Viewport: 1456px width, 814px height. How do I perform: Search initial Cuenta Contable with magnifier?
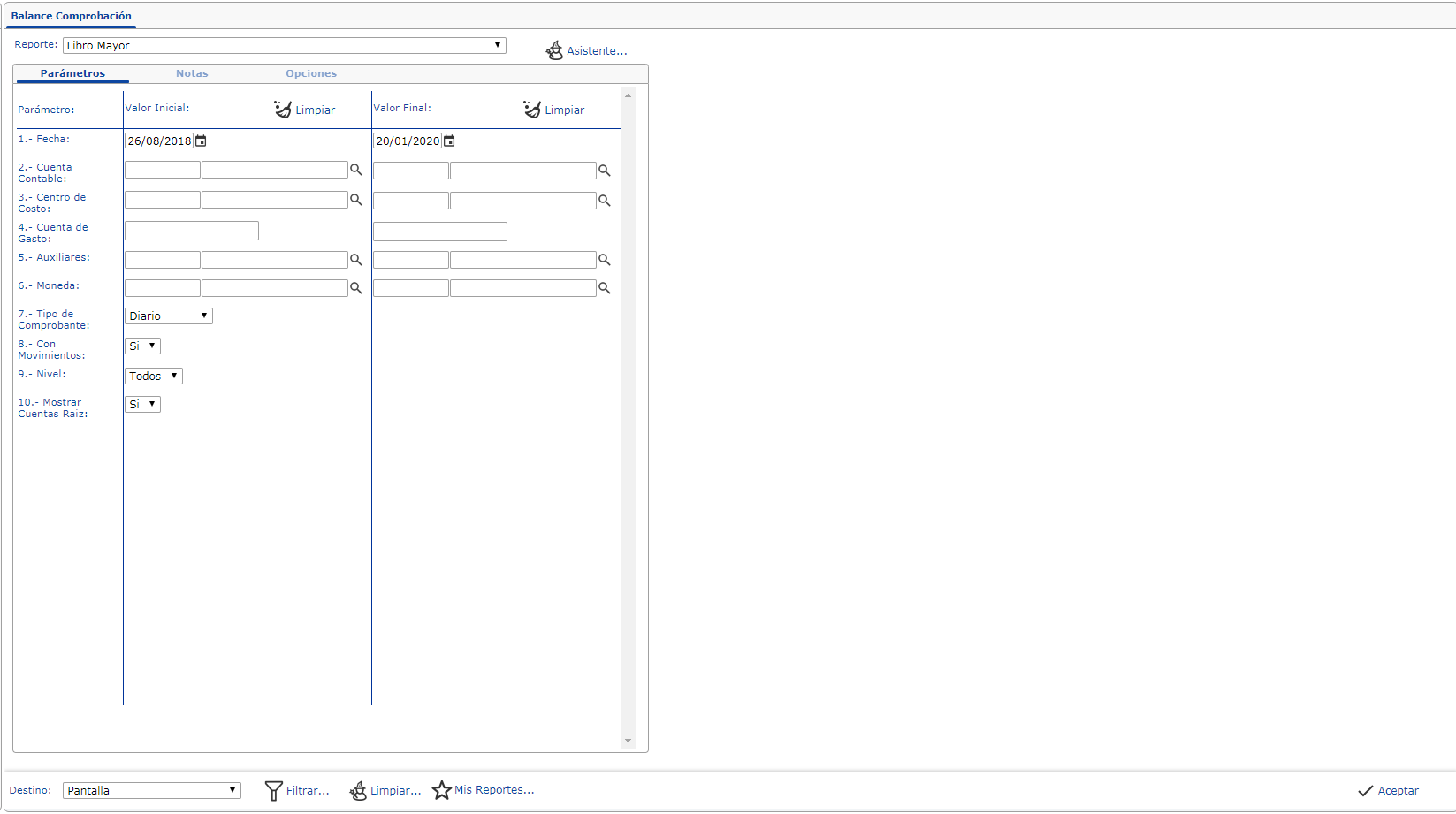point(356,170)
